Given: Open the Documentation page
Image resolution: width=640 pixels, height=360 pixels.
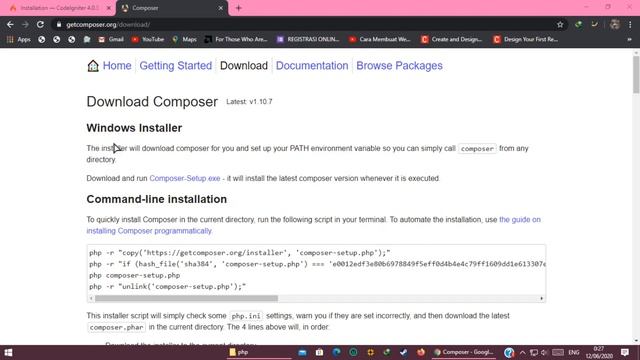Looking at the screenshot, I should pyautogui.click(x=312, y=66).
